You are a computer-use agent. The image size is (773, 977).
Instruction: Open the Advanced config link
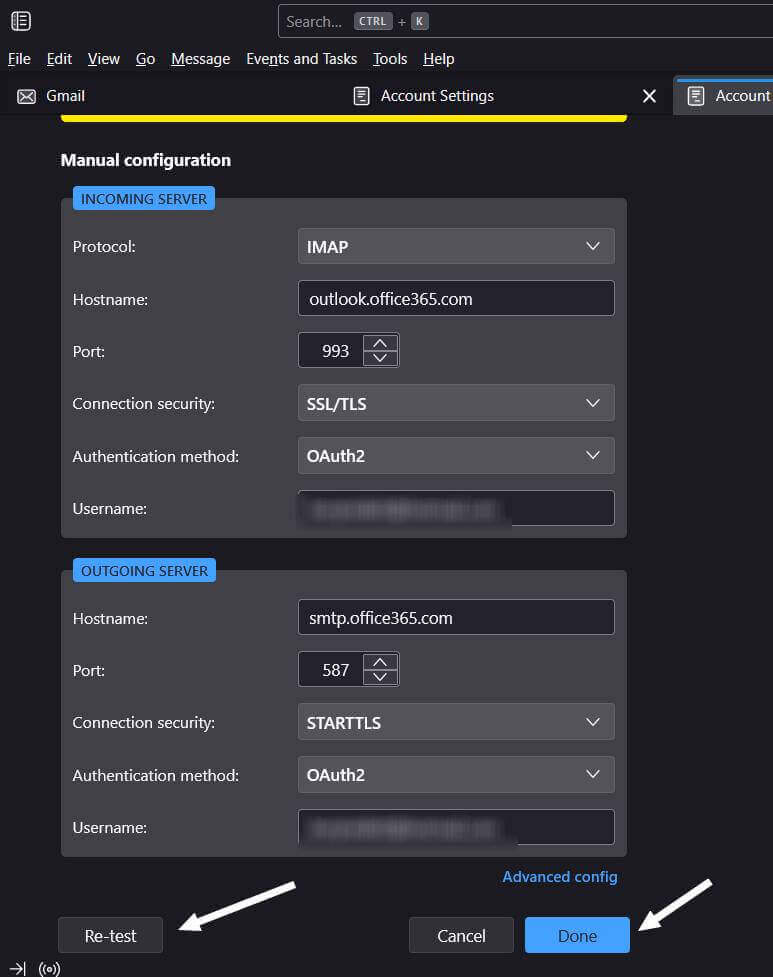point(560,877)
